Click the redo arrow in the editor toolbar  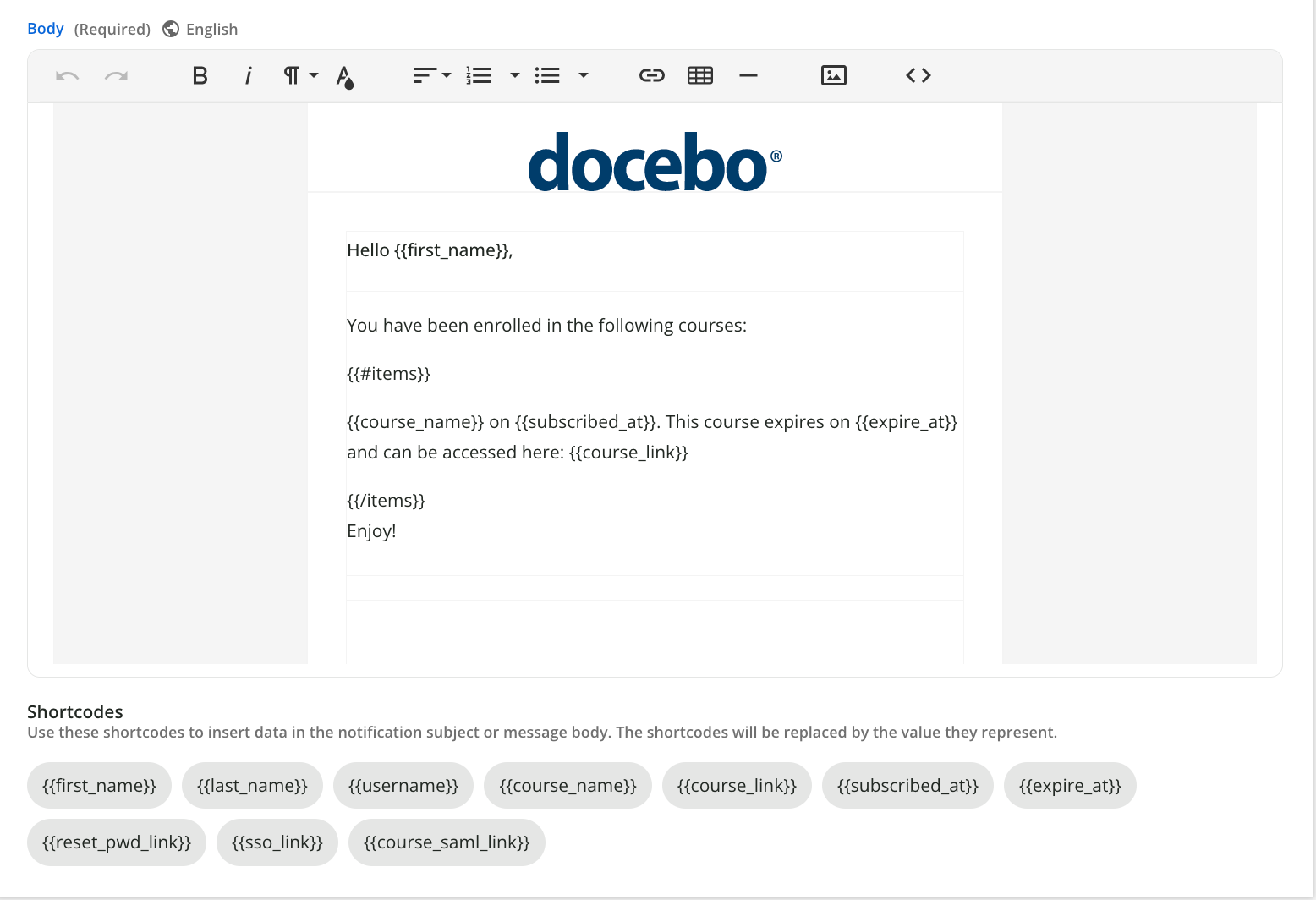[x=116, y=76]
